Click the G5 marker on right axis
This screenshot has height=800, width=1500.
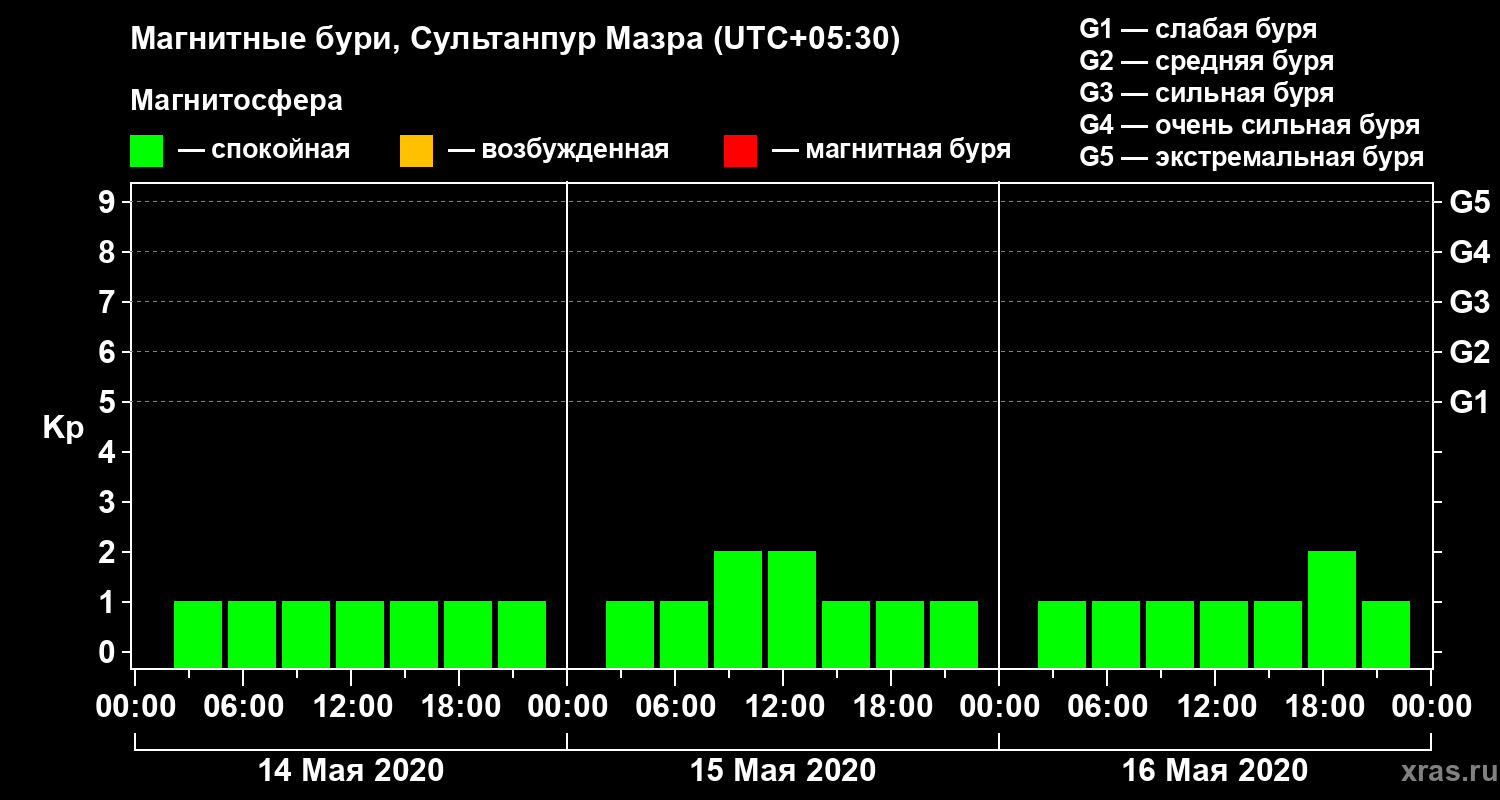coord(1469,203)
